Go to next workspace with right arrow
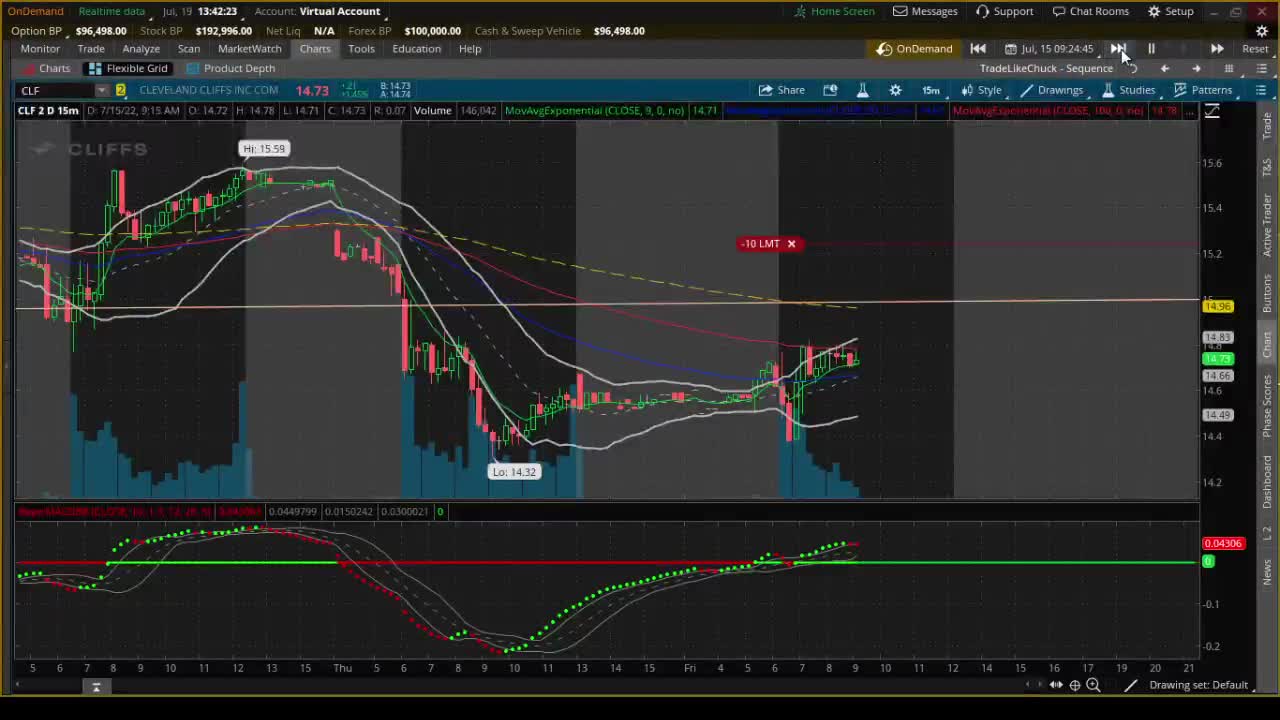 tap(1196, 68)
